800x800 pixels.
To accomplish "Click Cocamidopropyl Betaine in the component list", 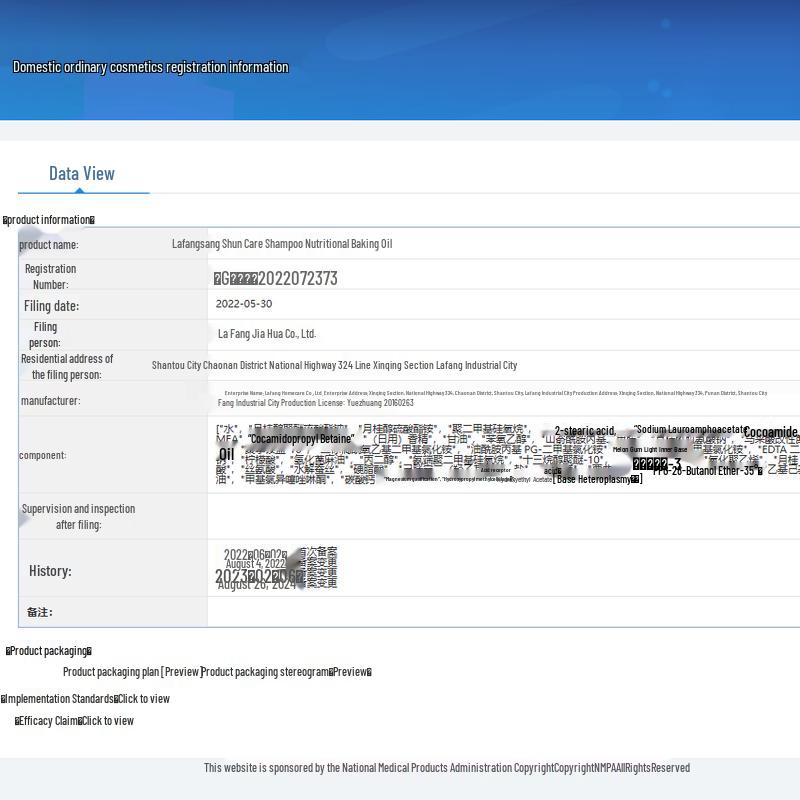I will 300,439.
